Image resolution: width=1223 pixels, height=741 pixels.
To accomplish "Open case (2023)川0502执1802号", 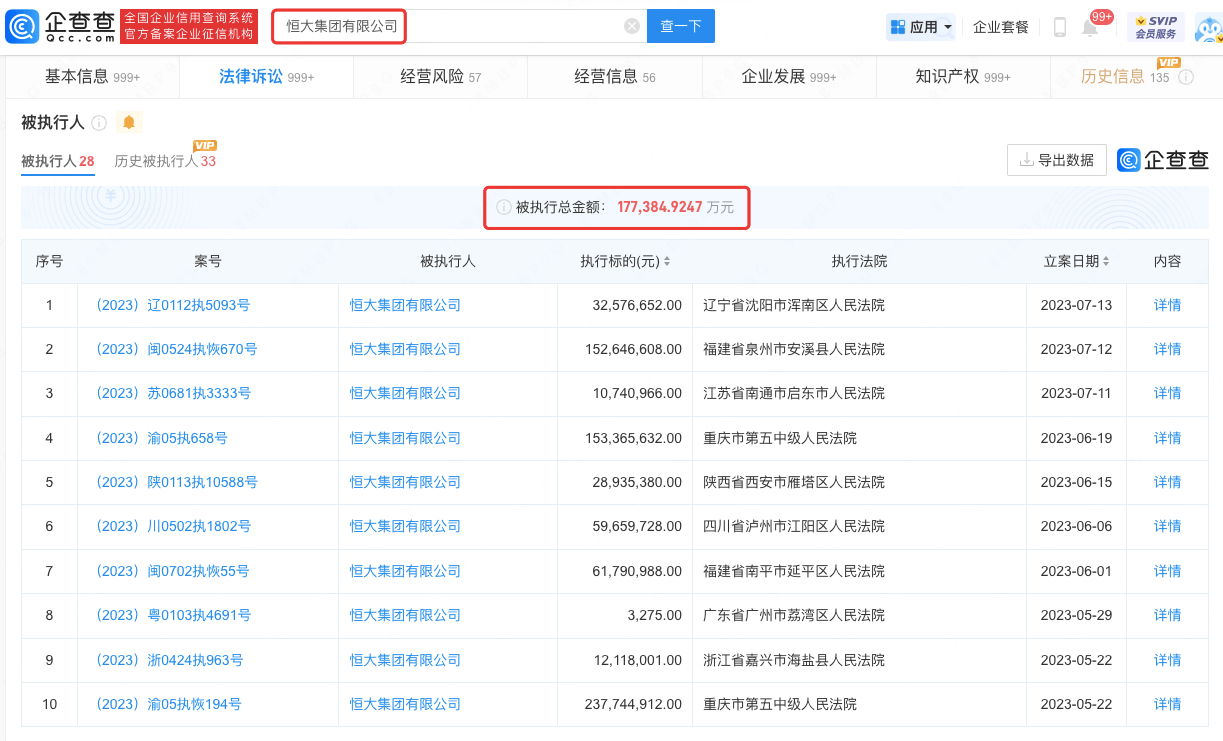I will 171,526.
